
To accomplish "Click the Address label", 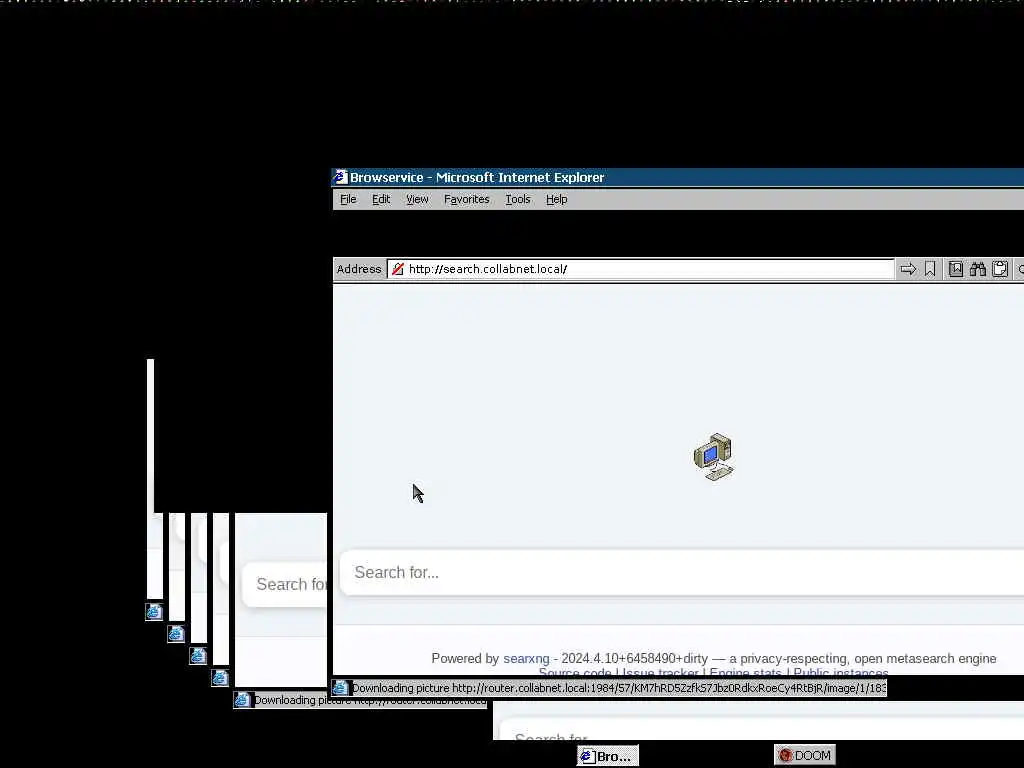I will coord(359,269).
